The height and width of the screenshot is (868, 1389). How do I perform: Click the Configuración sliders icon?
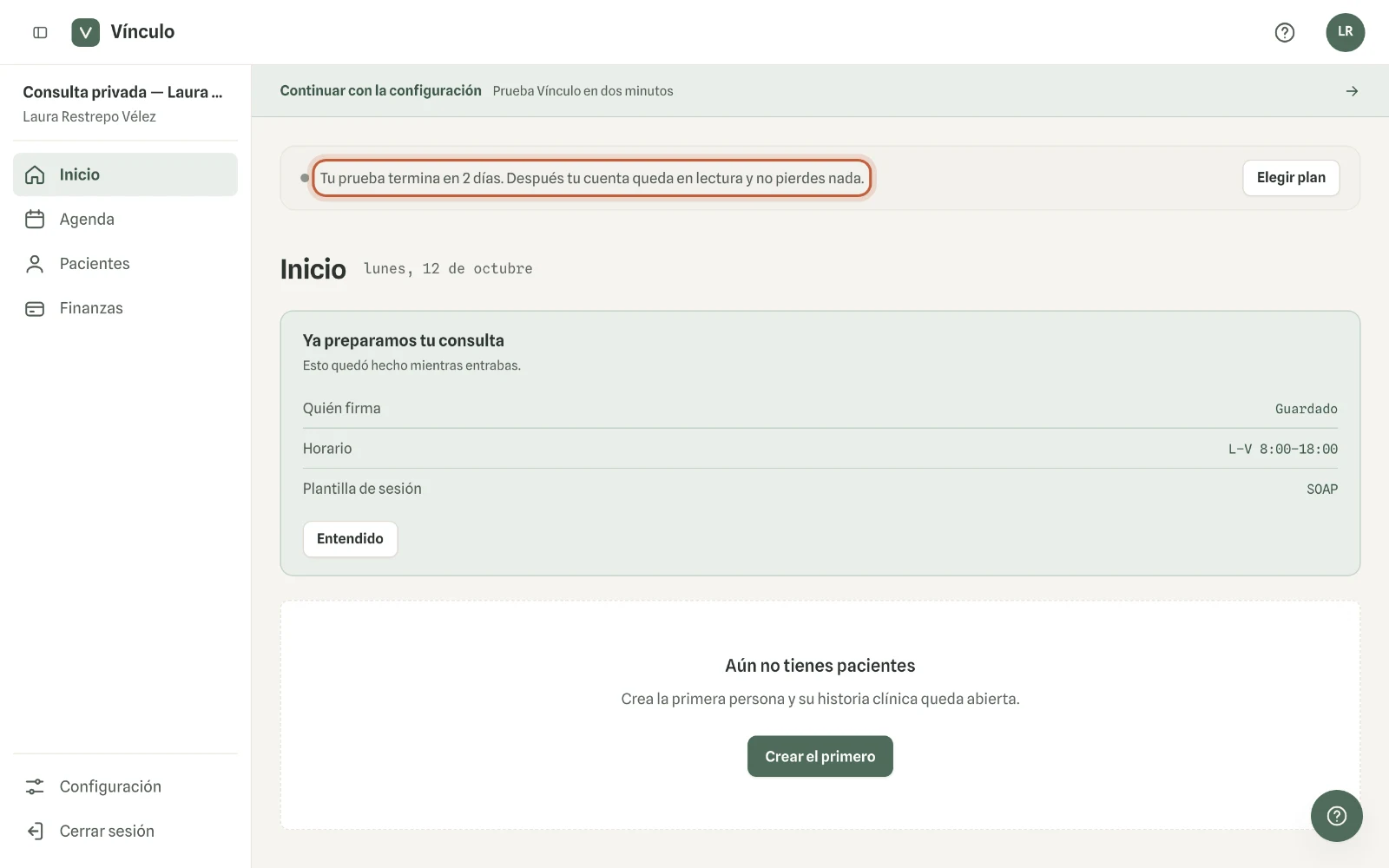(x=35, y=786)
